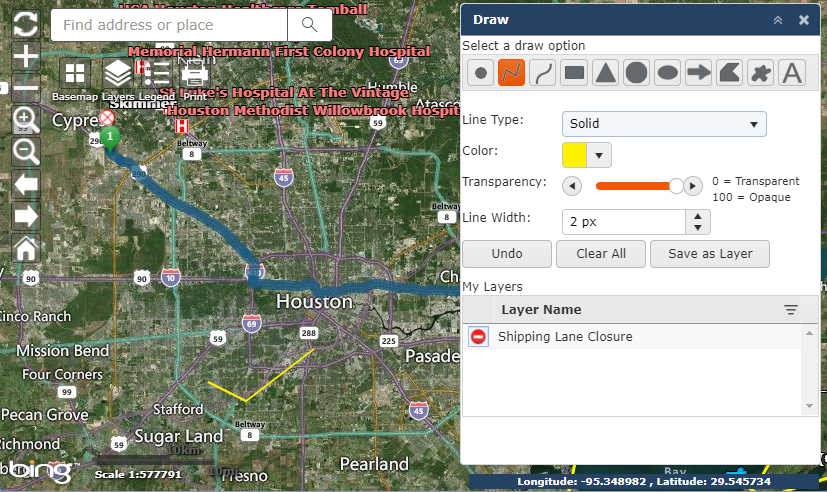Zoom out with the minus button
The height and width of the screenshot is (492, 827).
pyautogui.click(x=25, y=88)
